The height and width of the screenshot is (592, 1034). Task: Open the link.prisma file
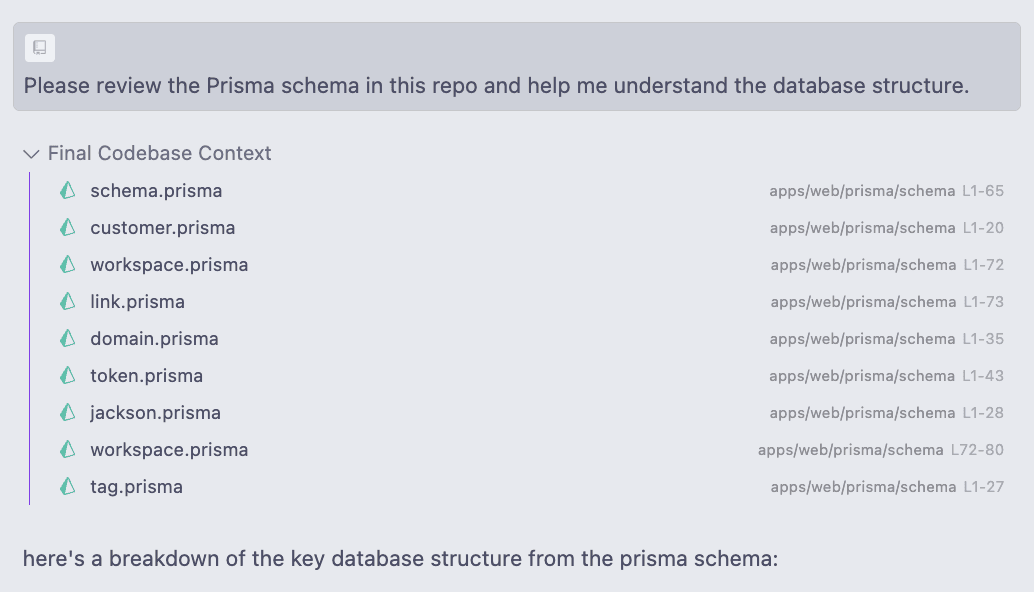137,302
